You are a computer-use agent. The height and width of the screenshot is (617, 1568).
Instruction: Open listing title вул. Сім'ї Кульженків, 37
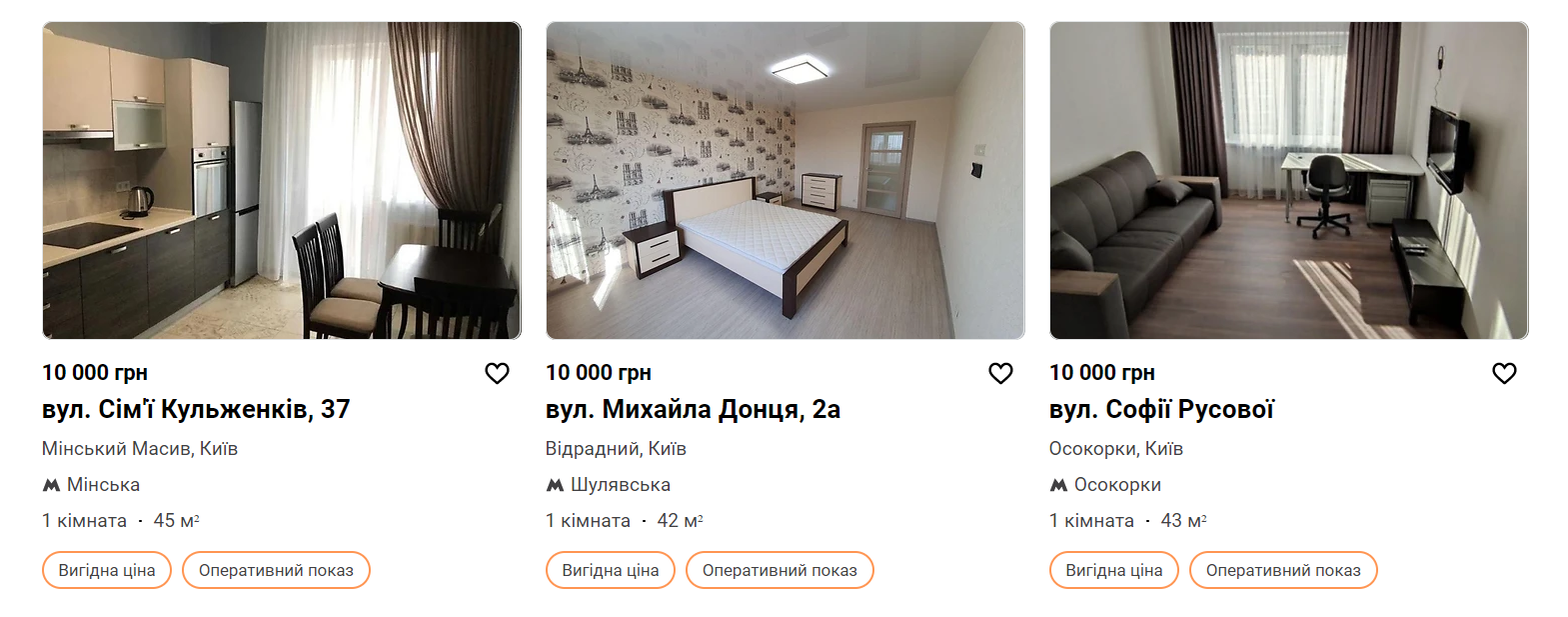pyautogui.click(x=196, y=409)
